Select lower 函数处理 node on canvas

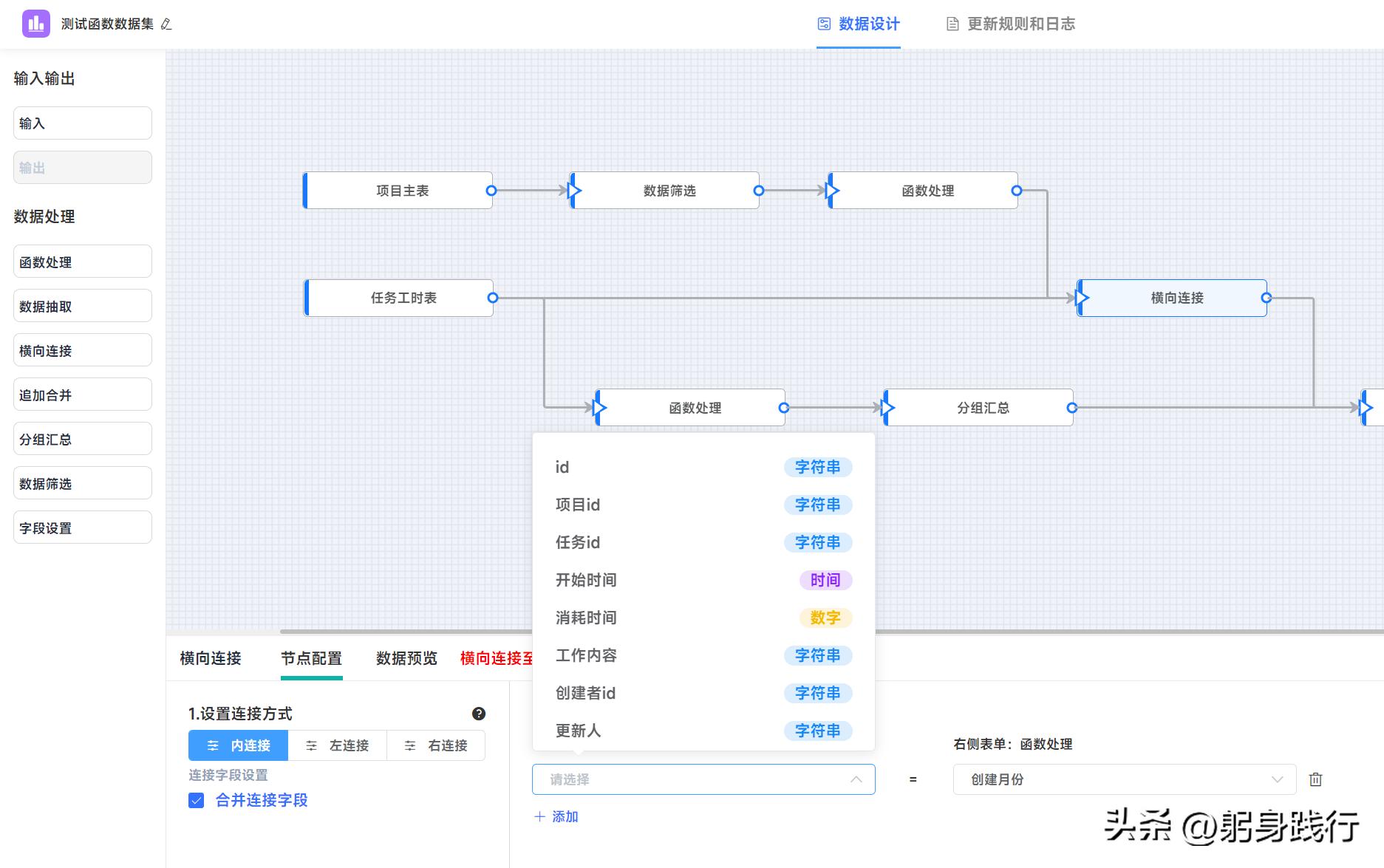[x=690, y=407]
